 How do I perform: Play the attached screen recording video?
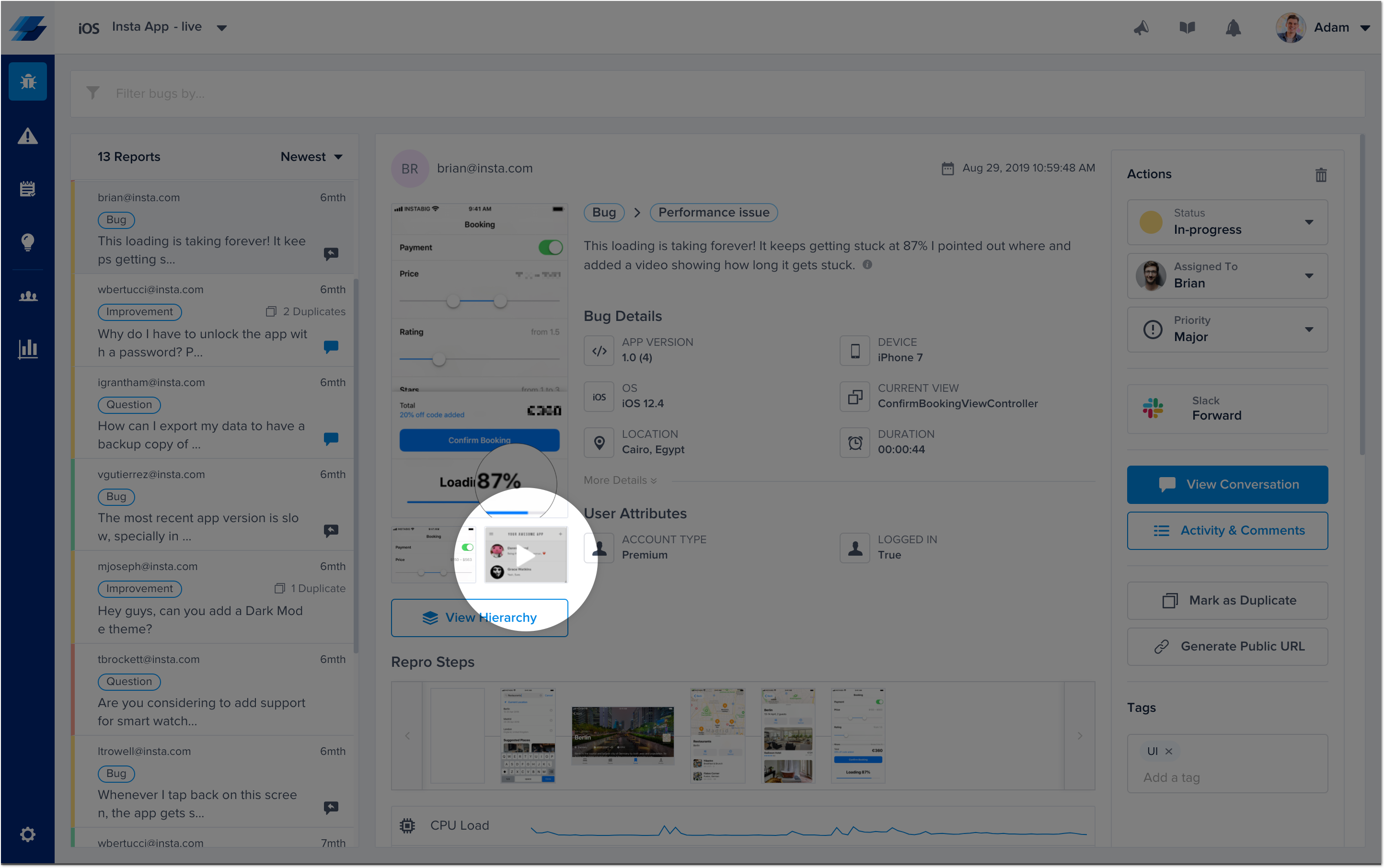[525, 555]
